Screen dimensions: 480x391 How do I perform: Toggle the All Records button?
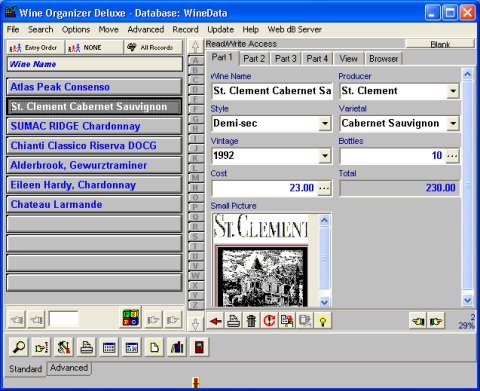153,48
